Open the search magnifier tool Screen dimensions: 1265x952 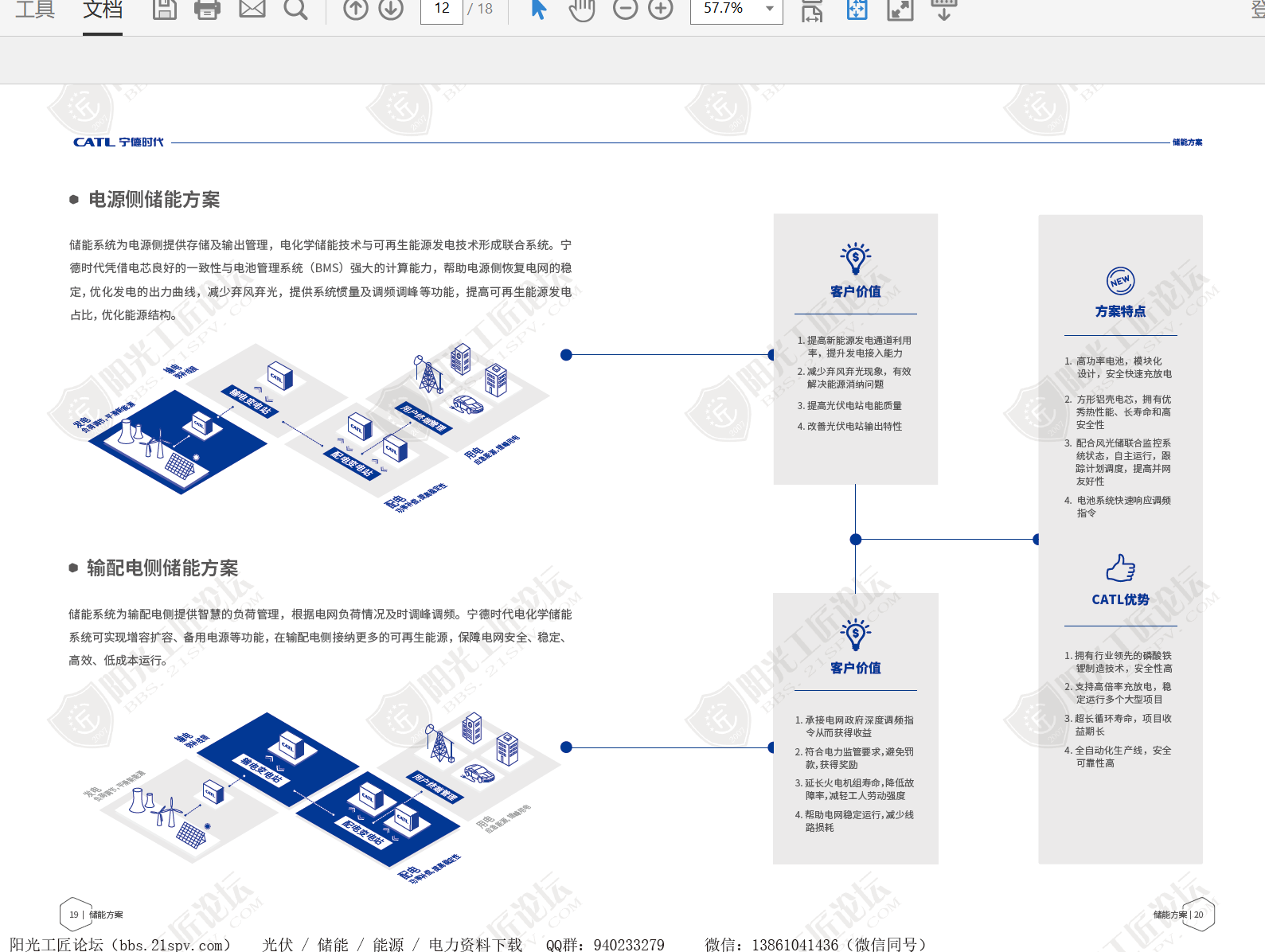(x=295, y=10)
